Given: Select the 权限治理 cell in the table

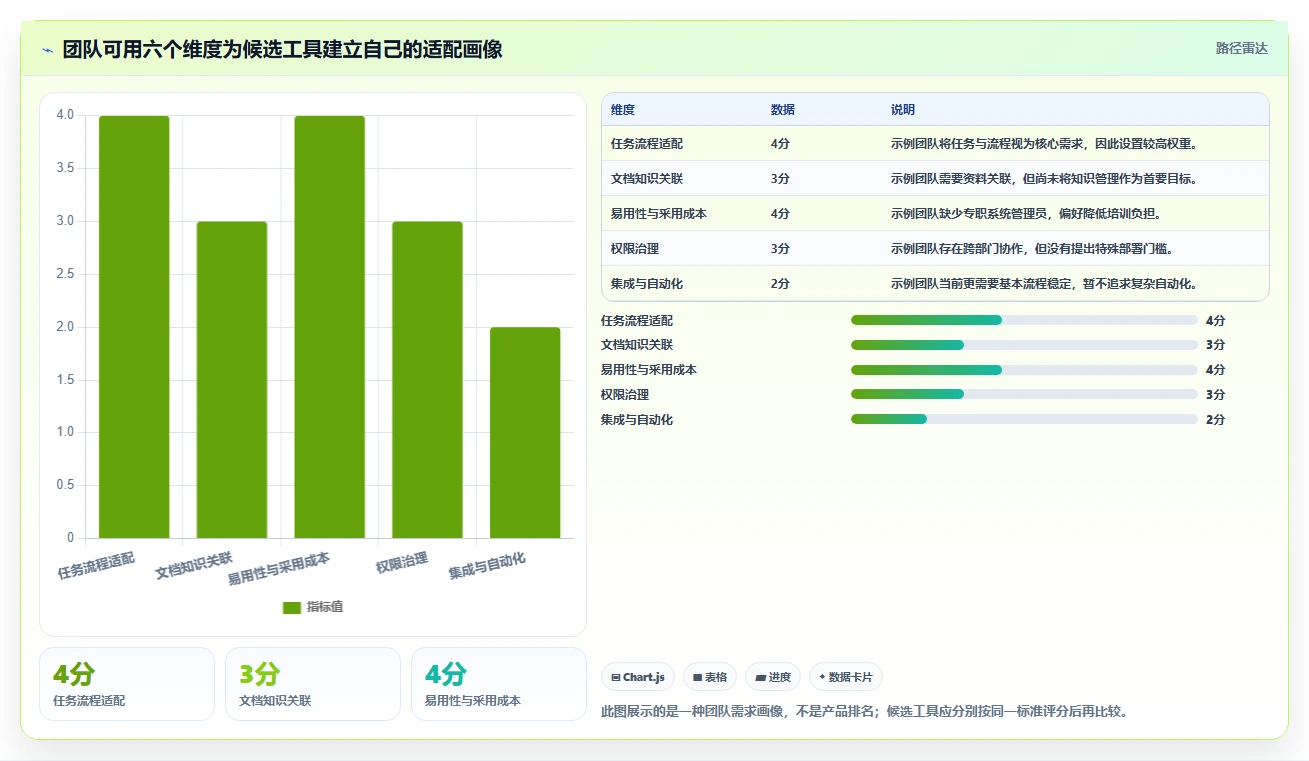Looking at the screenshot, I should coord(635,249).
